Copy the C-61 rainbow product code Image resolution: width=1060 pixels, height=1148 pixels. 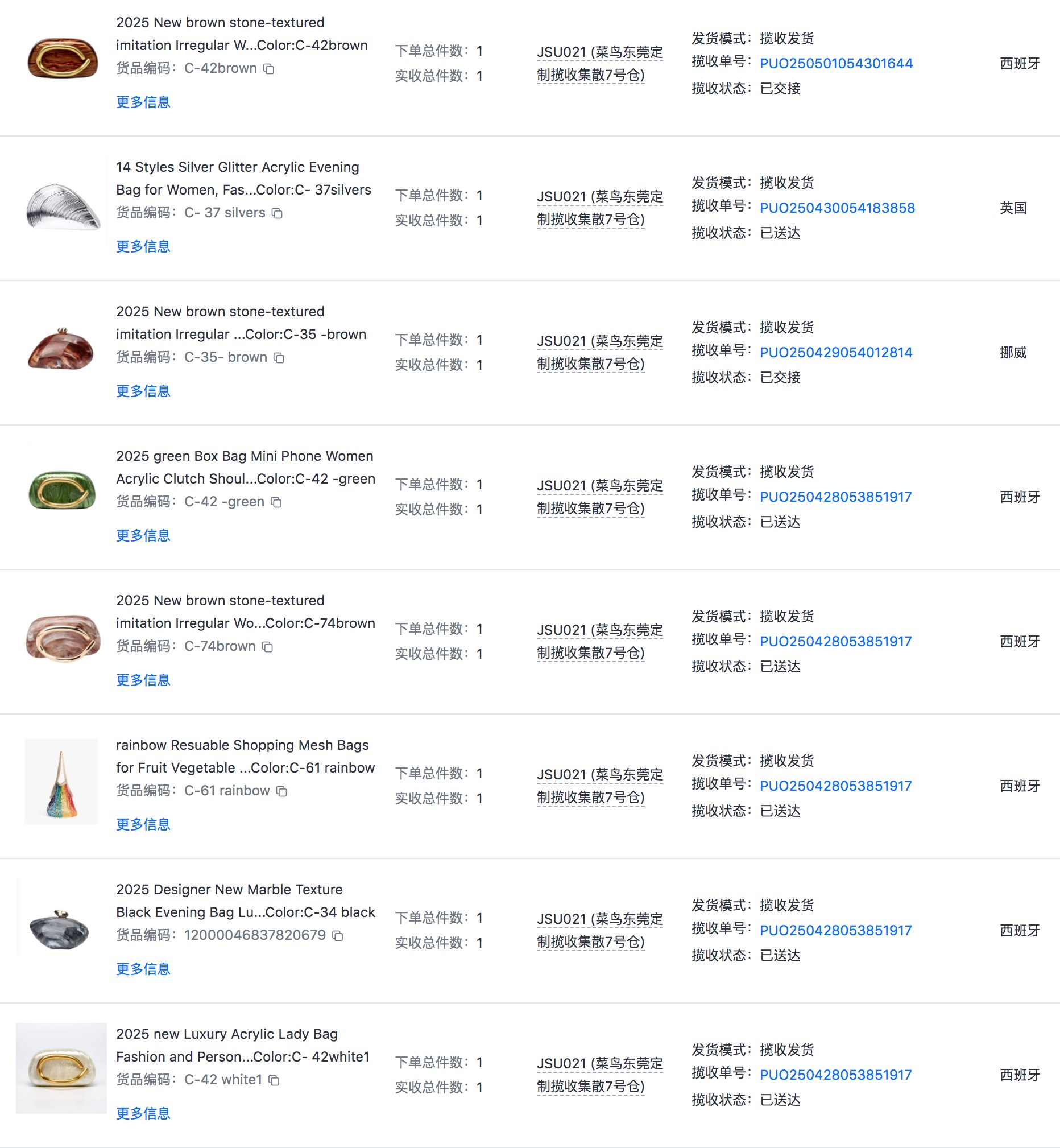pos(281,792)
